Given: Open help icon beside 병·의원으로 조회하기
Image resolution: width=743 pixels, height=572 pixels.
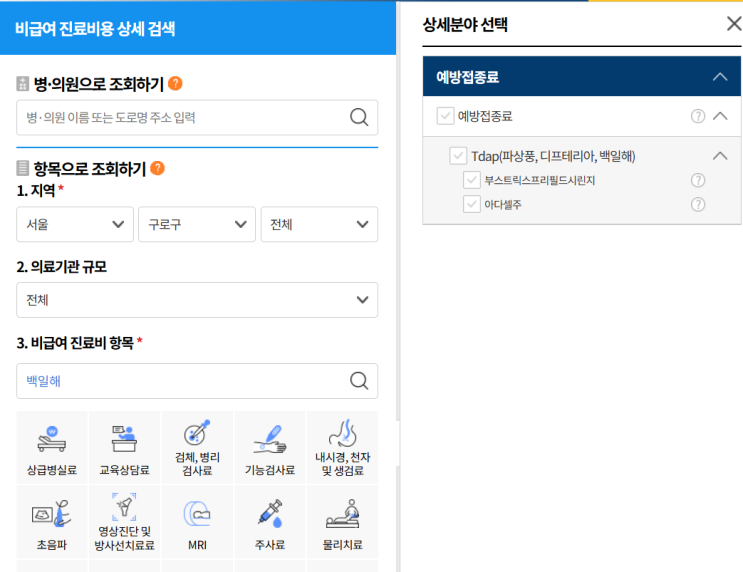Looking at the screenshot, I should click(175, 83).
